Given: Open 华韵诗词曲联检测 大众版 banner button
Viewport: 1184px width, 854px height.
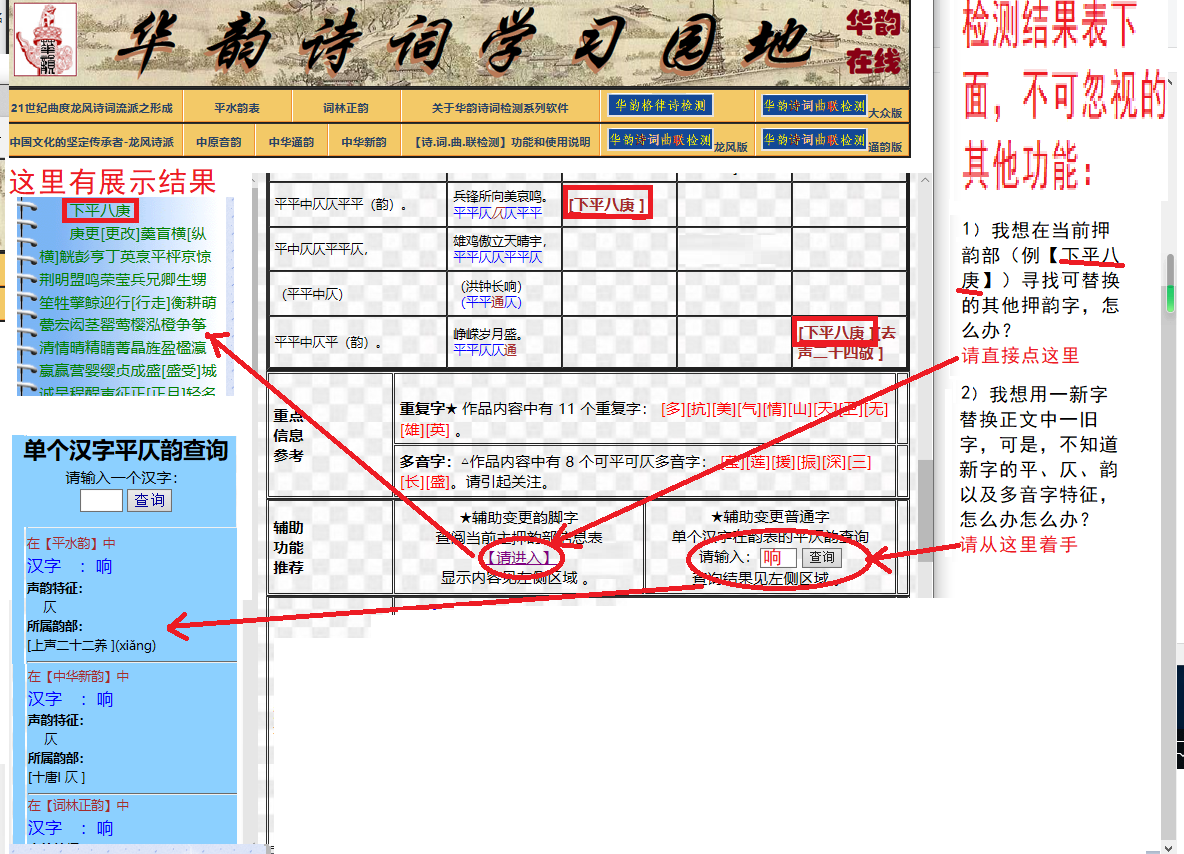Looking at the screenshot, I should tap(814, 105).
